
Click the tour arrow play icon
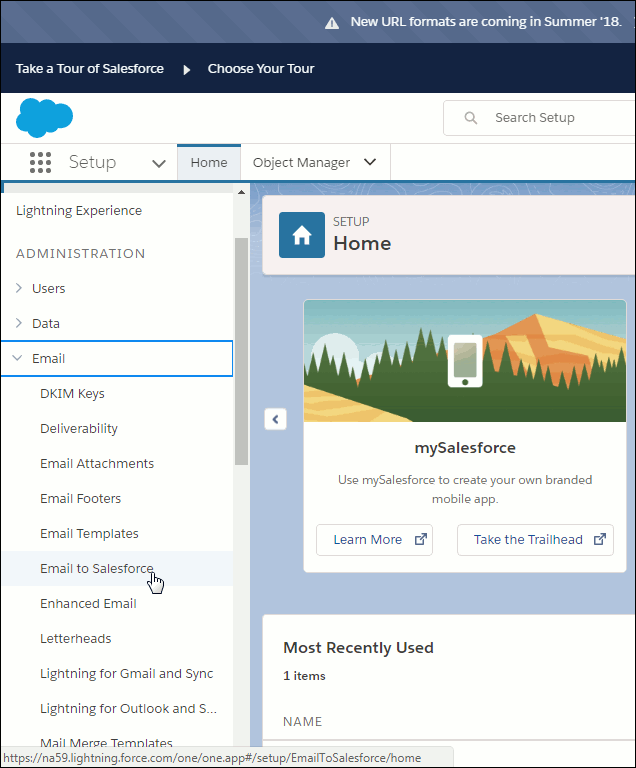click(x=187, y=70)
